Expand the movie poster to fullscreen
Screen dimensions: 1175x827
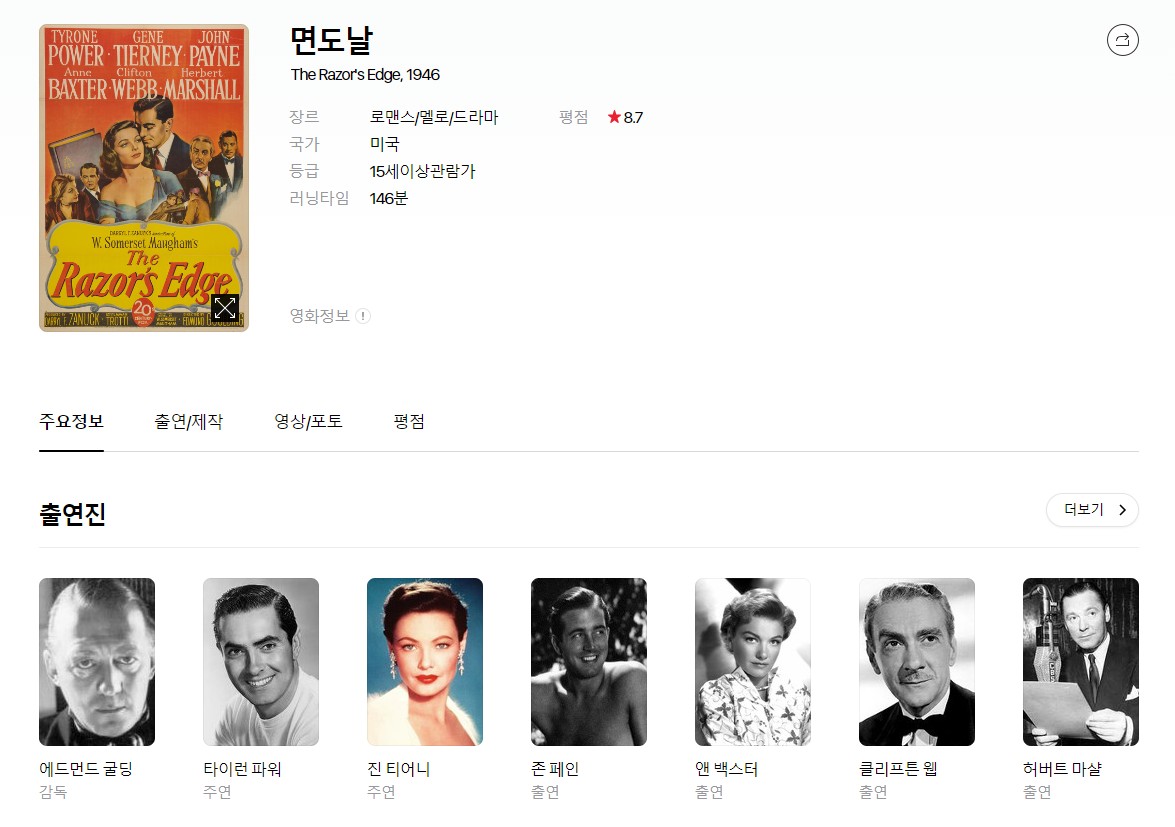pyautogui.click(x=225, y=308)
